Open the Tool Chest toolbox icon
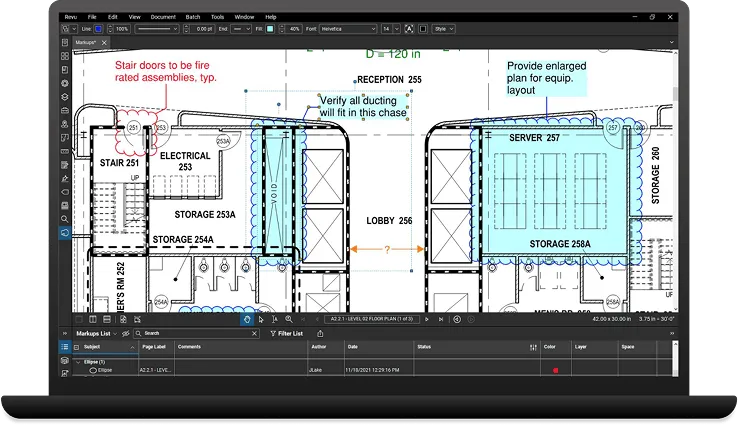738x426 pixels. pos(65,110)
